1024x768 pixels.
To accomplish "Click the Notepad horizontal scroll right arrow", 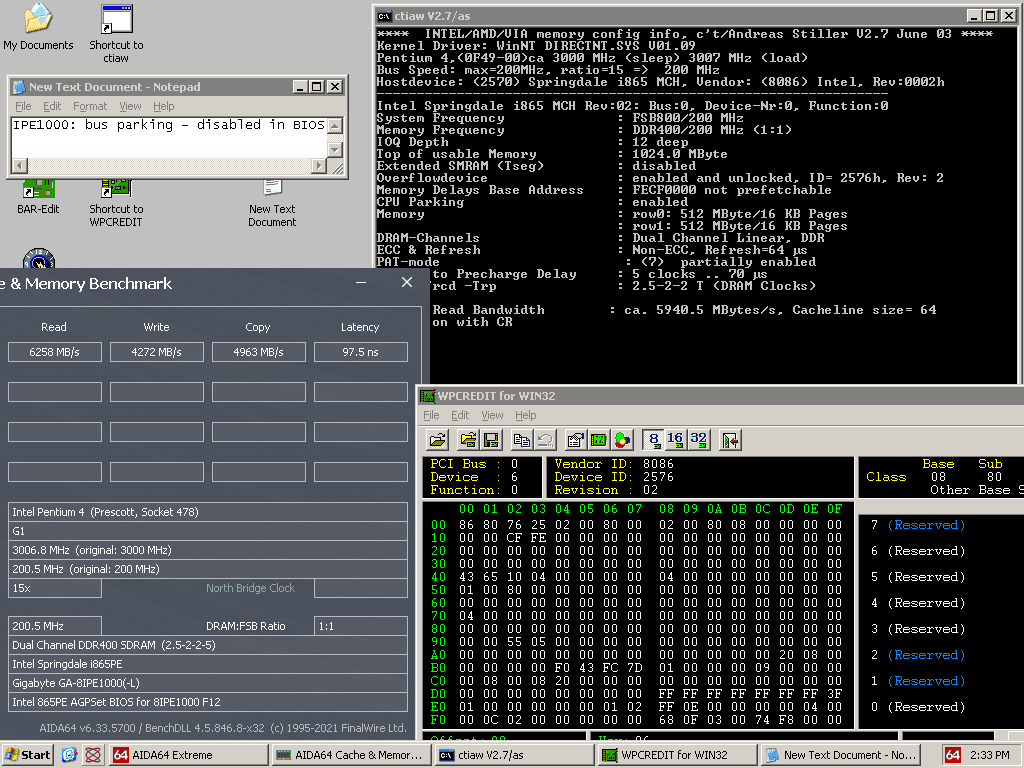I will 319,165.
